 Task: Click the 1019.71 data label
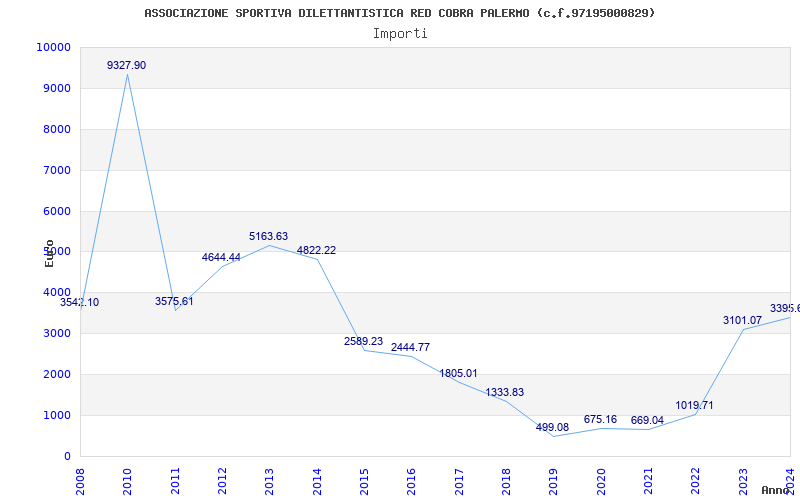[694, 406]
